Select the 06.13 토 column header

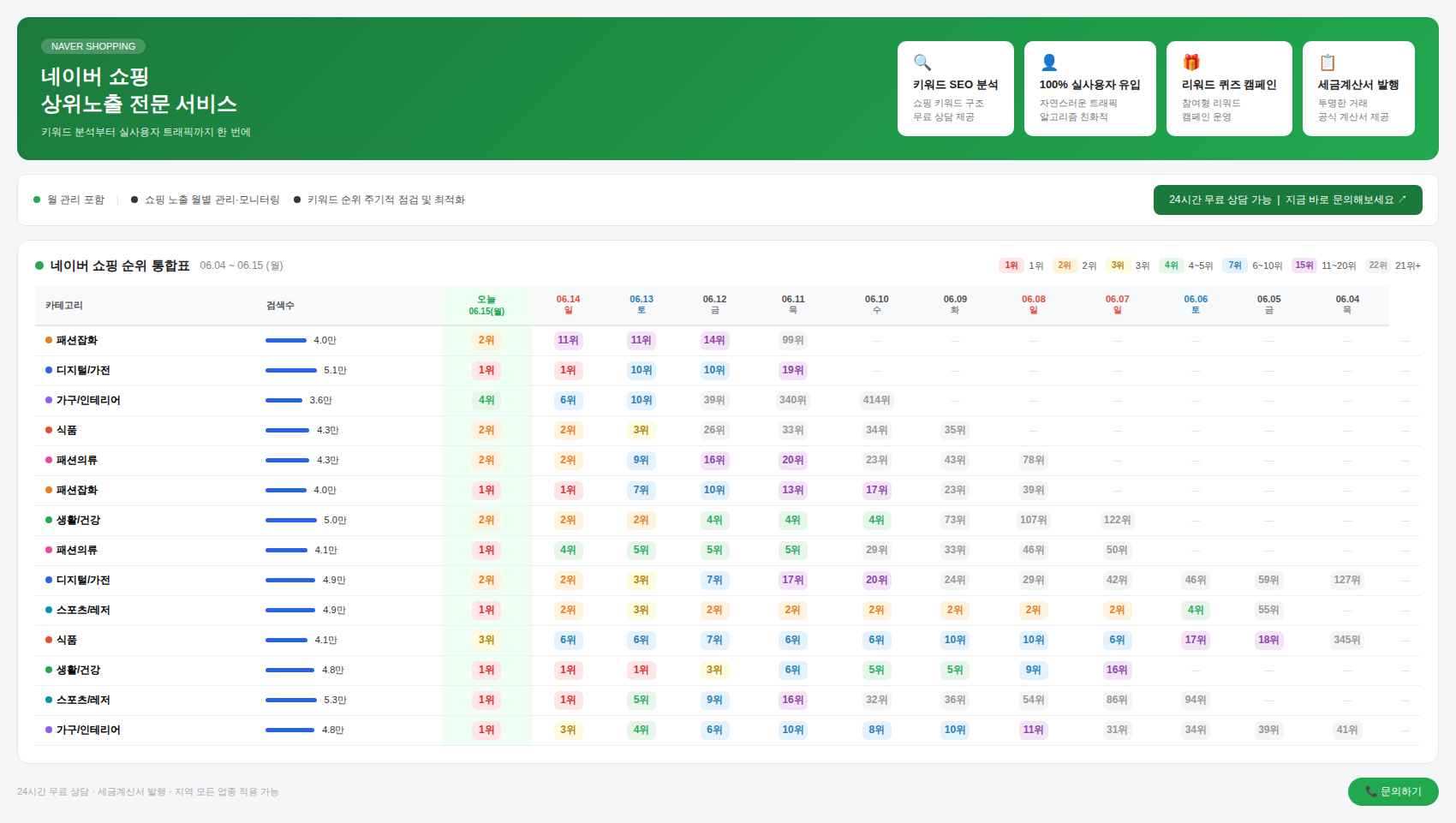click(641, 305)
